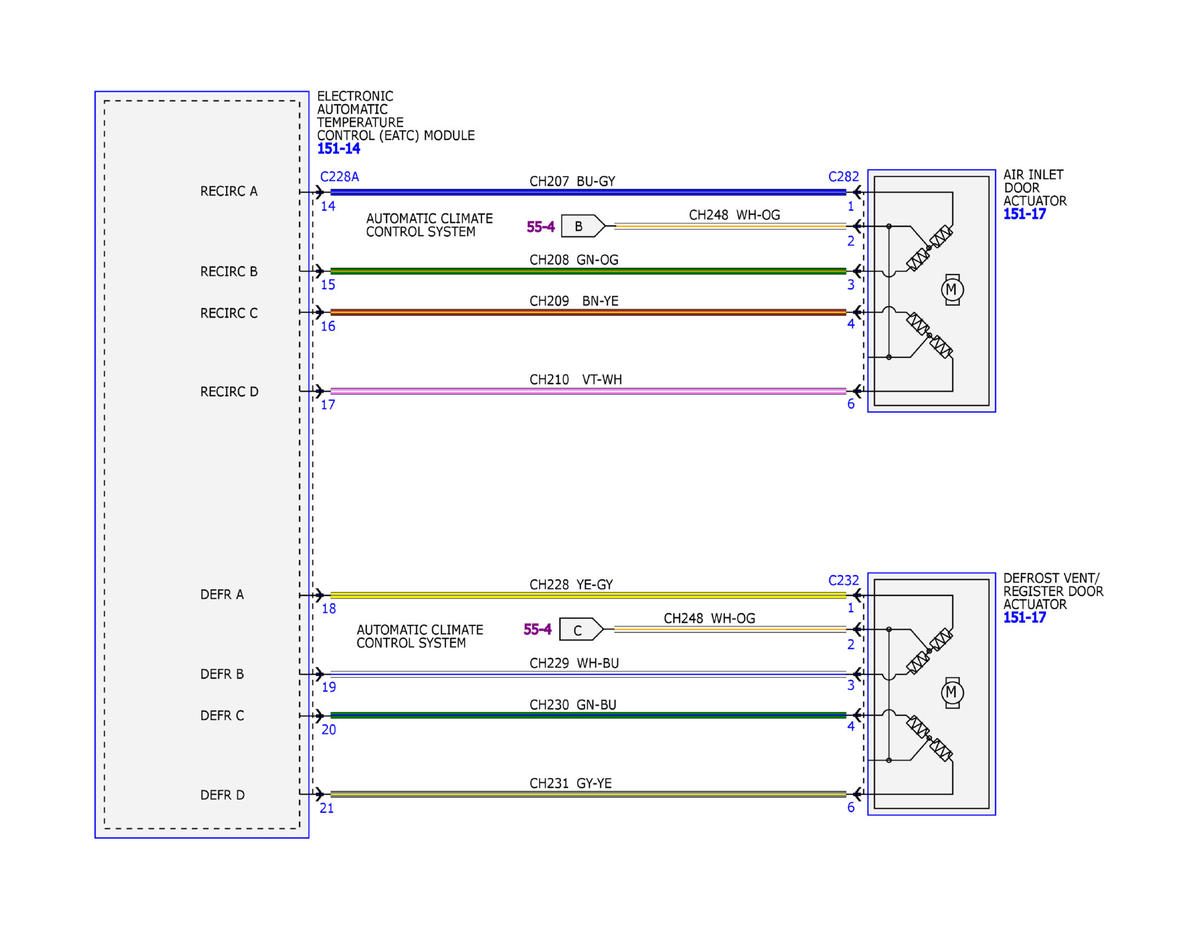
Task: Select the CH231 GY-YE wire label
Action: 571,784
